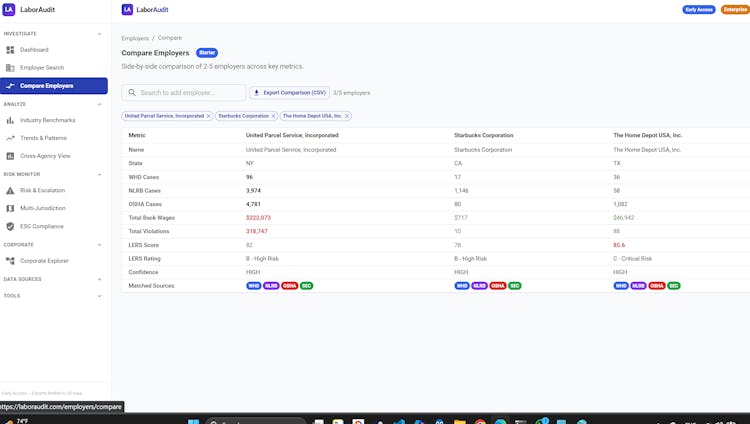Viewport: 750px width, 424px height.
Task: Open Industry Benchmarks chart icon
Action: 10,120
